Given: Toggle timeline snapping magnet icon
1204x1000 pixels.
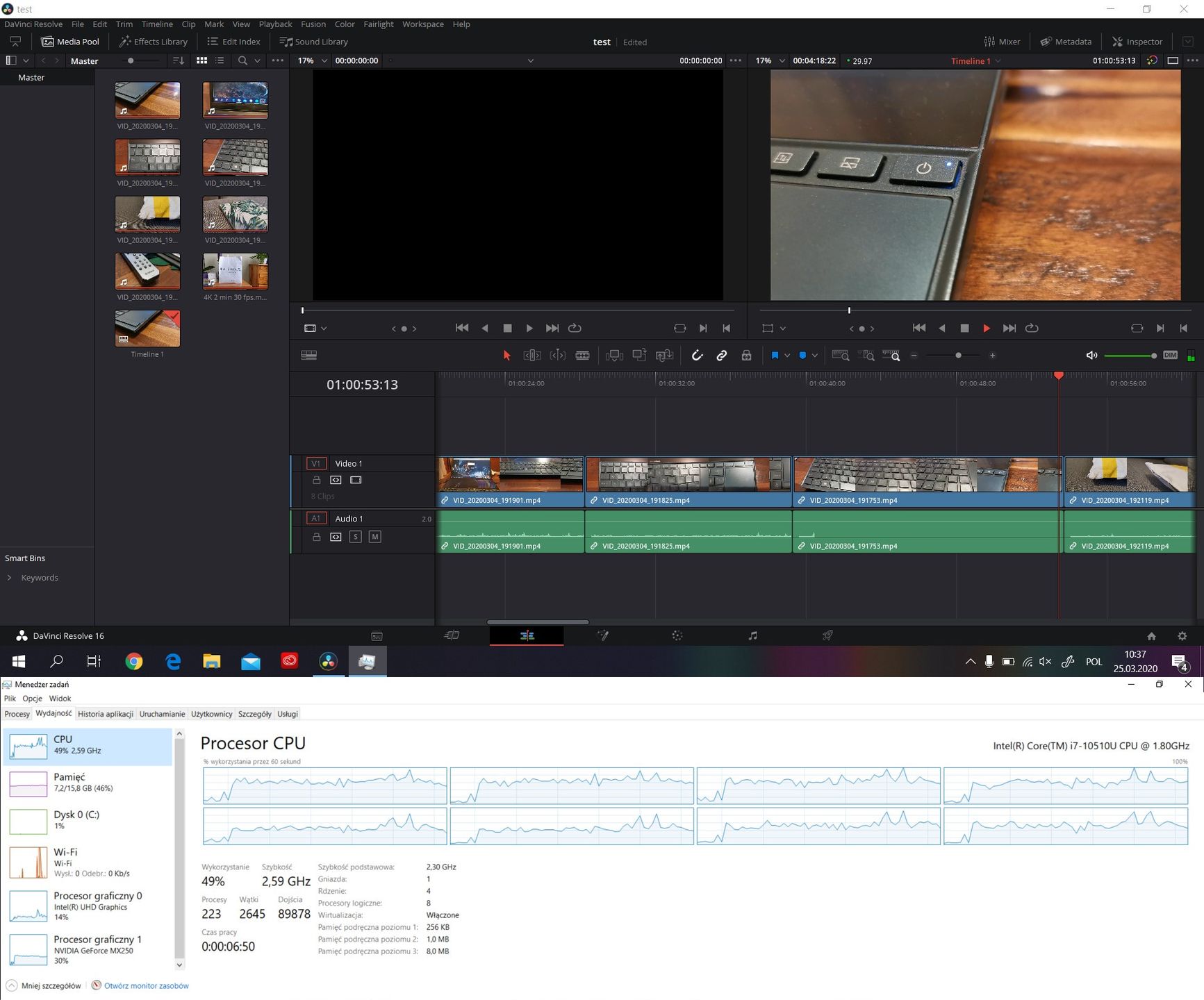Looking at the screenshot, I should click(x=697, y=356).
